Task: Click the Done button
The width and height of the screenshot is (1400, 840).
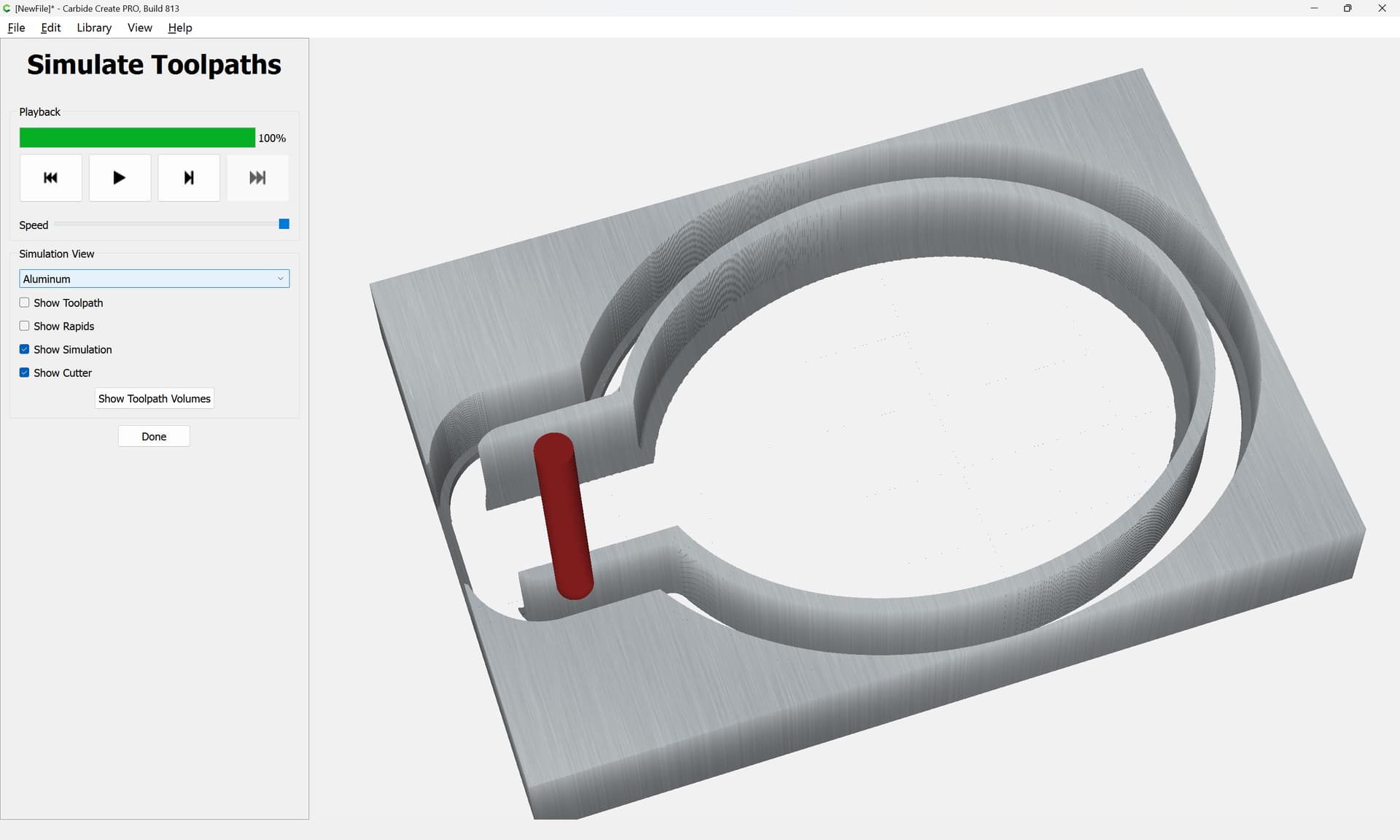Action: click(154, 436)
